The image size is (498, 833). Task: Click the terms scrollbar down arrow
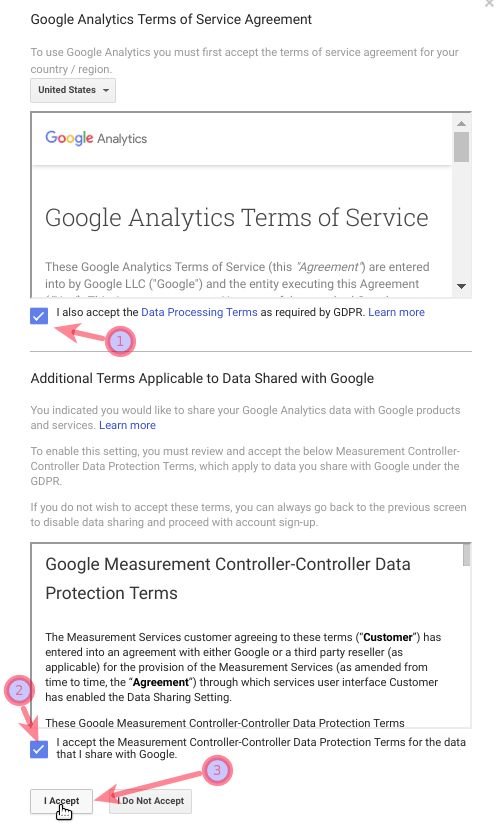pos(461,286)
